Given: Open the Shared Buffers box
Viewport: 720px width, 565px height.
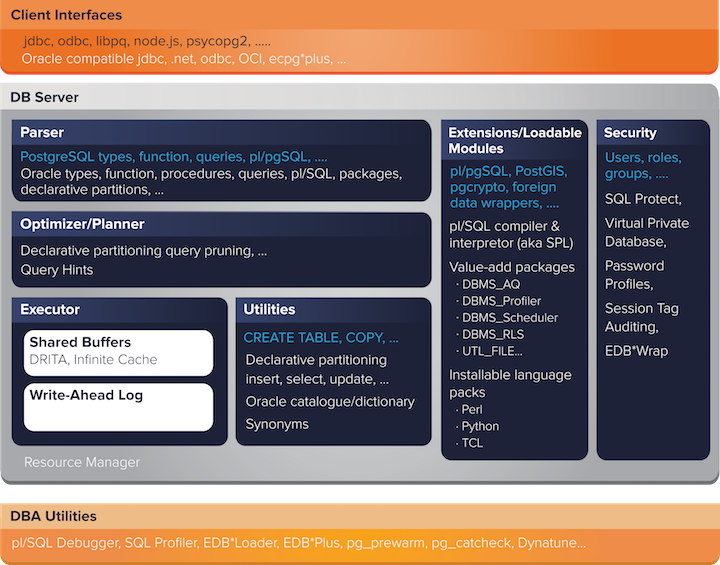Looking at the screenshot, I should tap(119, 351).
